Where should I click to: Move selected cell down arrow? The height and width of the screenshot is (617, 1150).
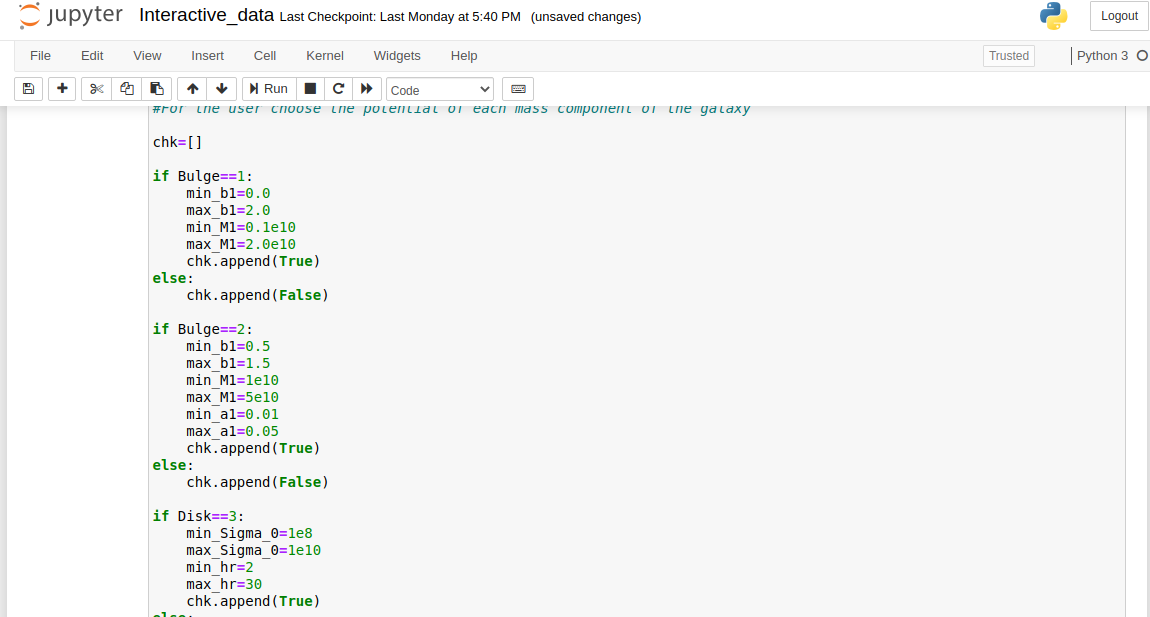coord(221,89)
